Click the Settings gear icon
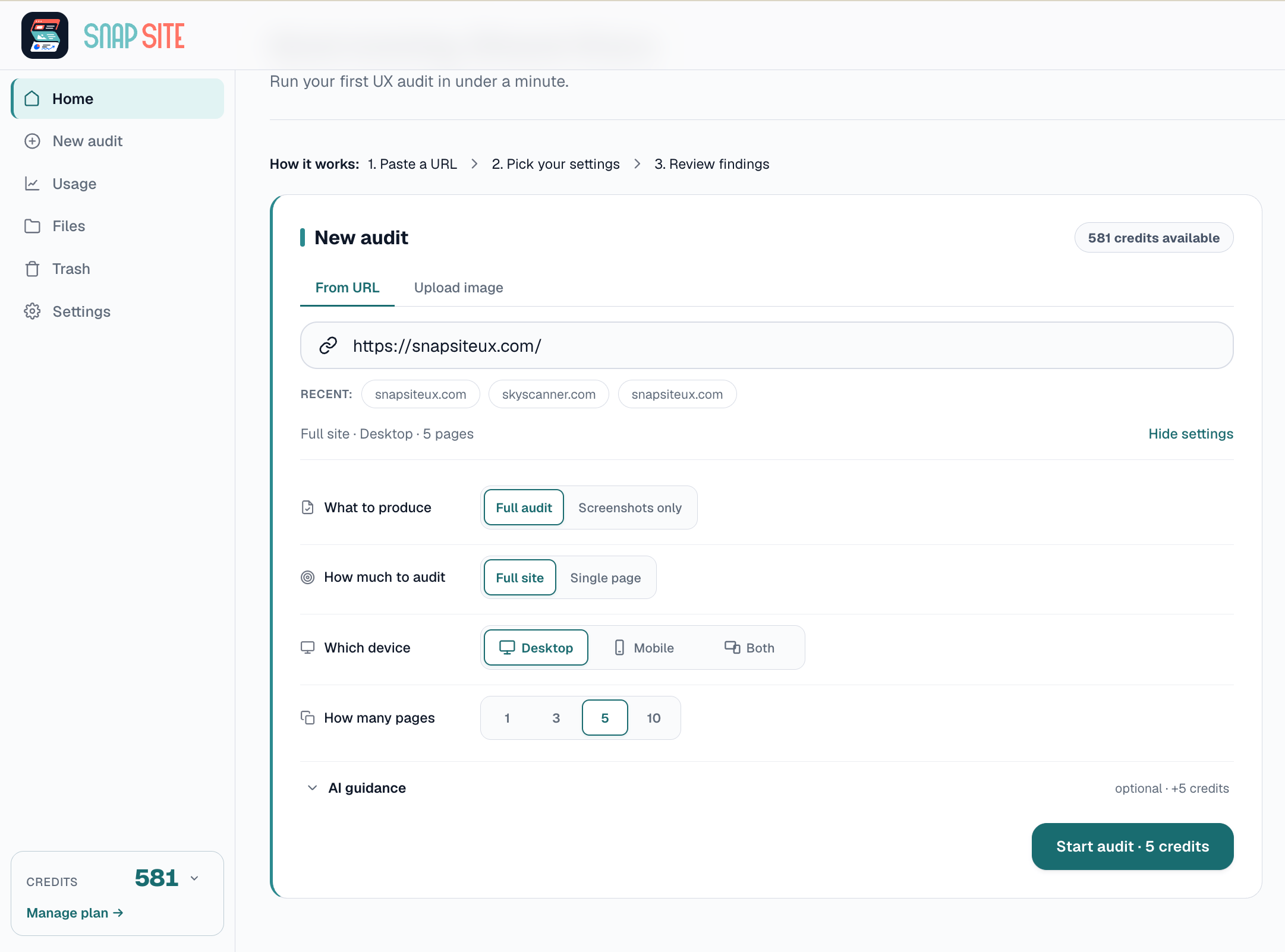Screen dimensions: 1285x952 click(x=32, y=311)
